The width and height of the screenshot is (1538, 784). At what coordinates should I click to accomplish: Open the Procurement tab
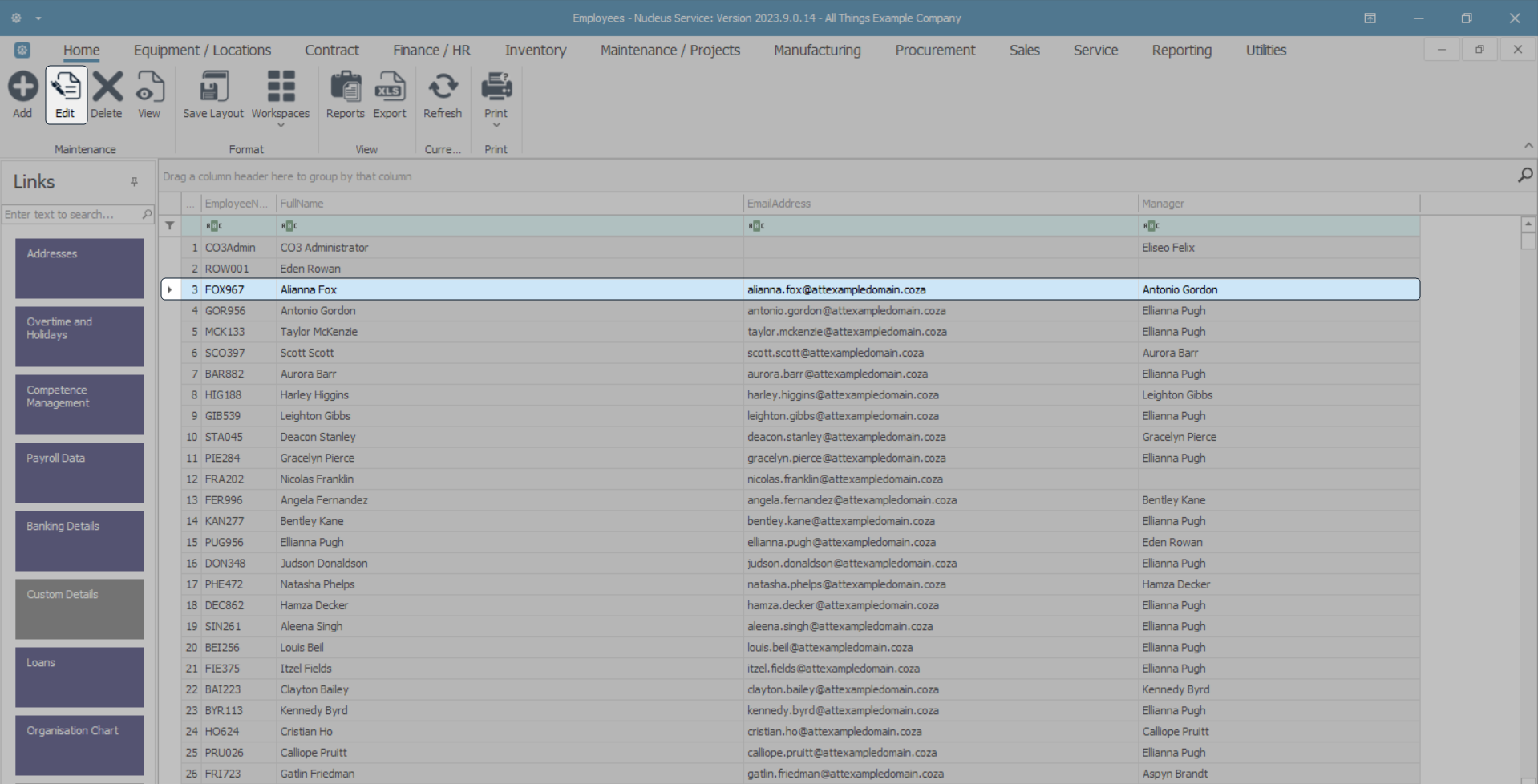coord(935,50)
